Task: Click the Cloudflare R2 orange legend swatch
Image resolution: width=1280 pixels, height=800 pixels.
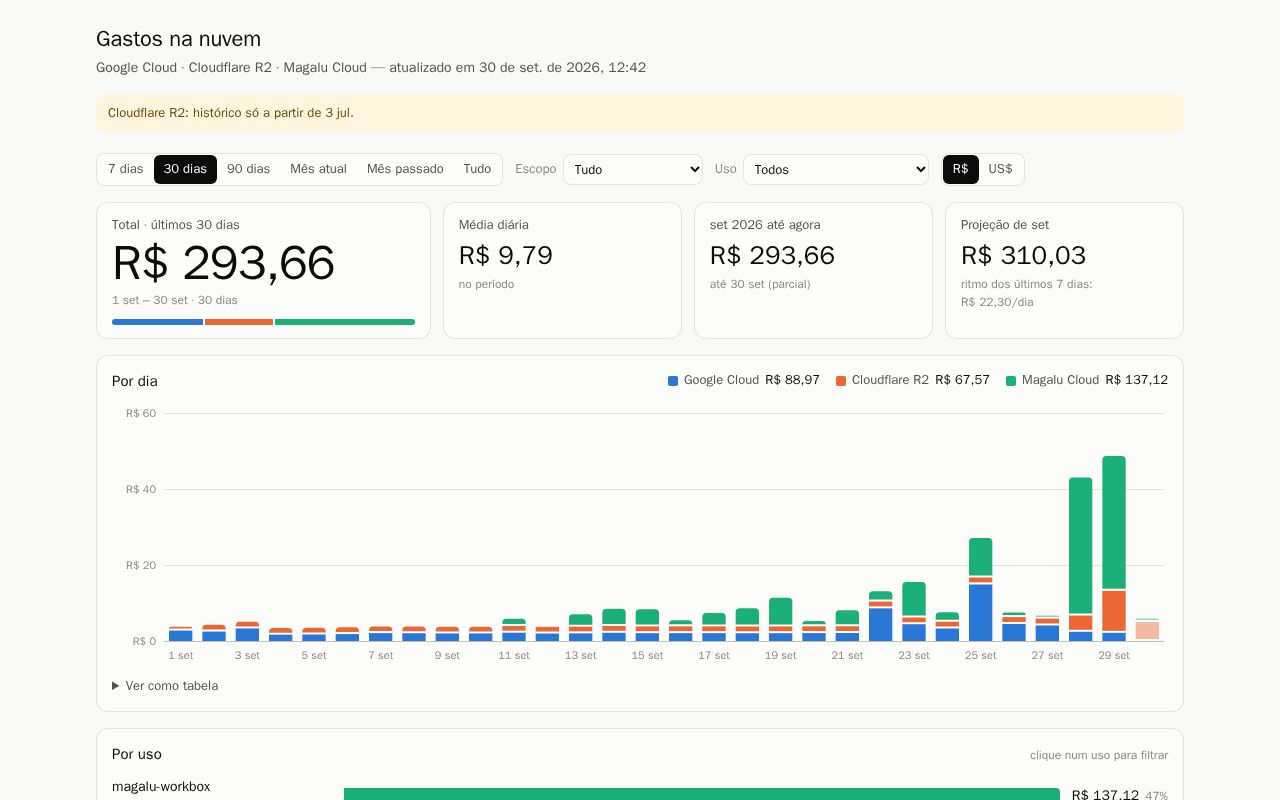Action: click(x=841, y=381)
